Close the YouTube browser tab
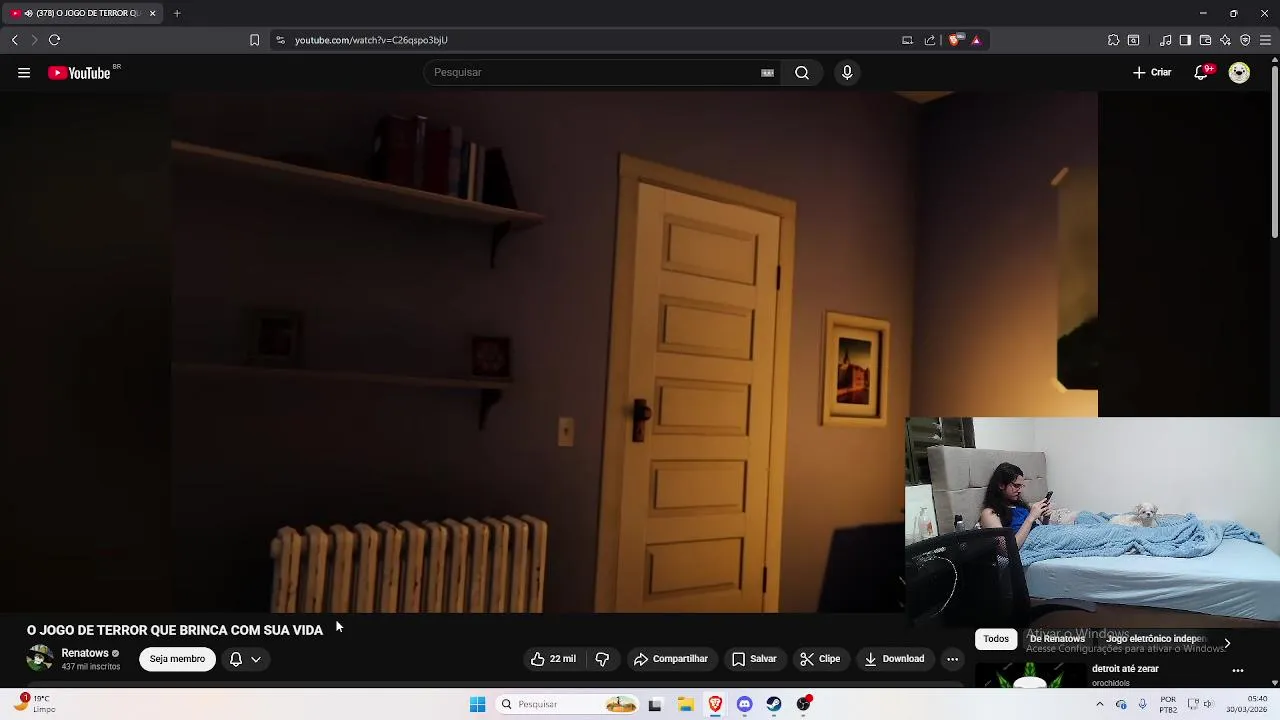This screenshot has height=720, width=1280. 152,13
